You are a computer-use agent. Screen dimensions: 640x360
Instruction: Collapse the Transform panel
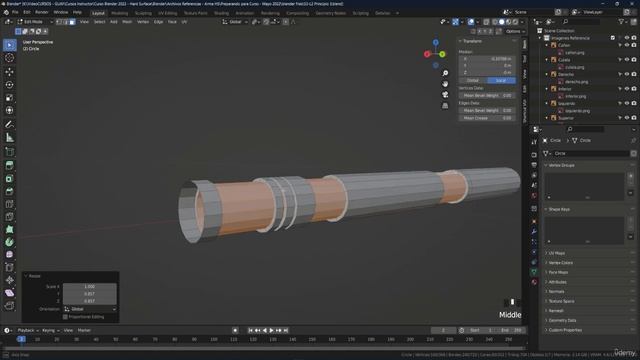point(460,41)
